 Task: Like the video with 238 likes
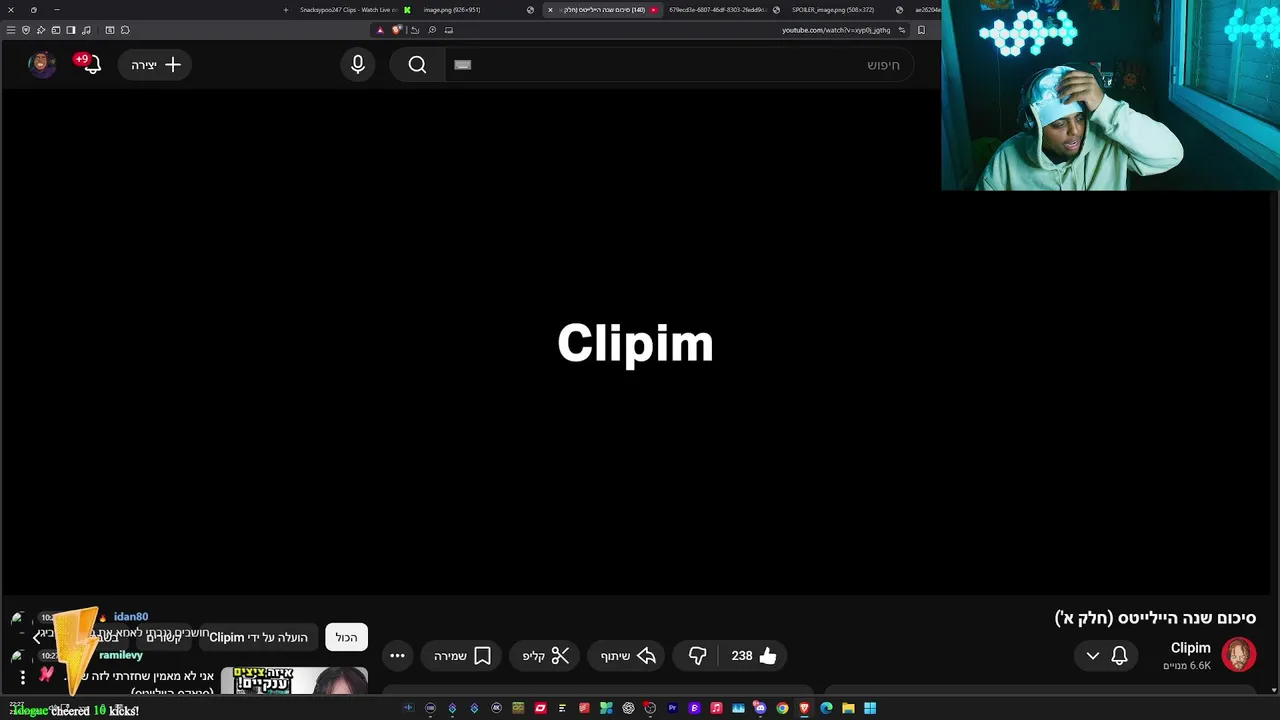[x=754, y=656]
